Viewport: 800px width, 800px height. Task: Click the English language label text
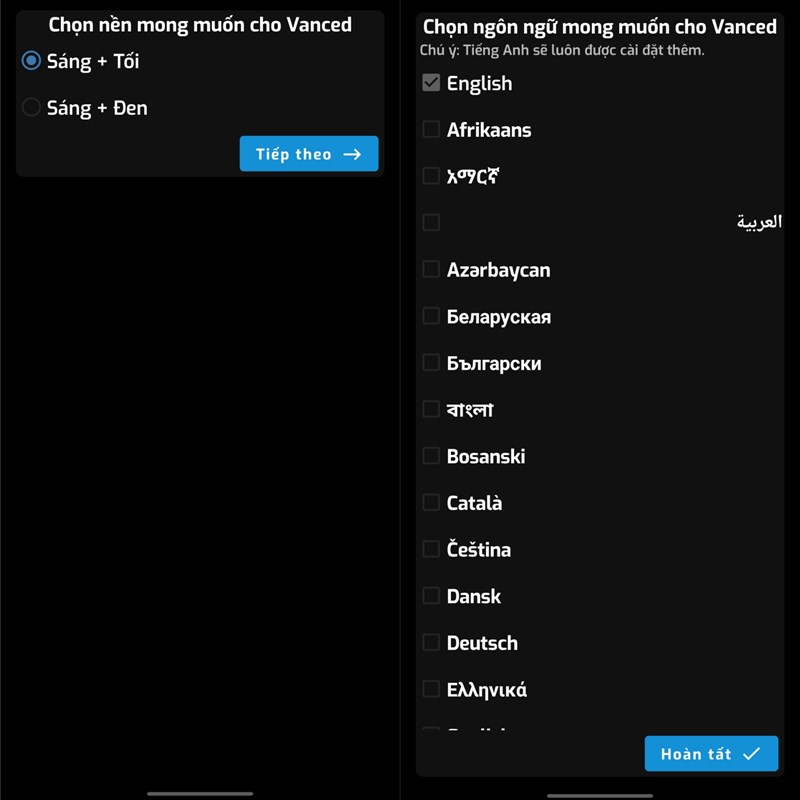(x=479, y=83)
